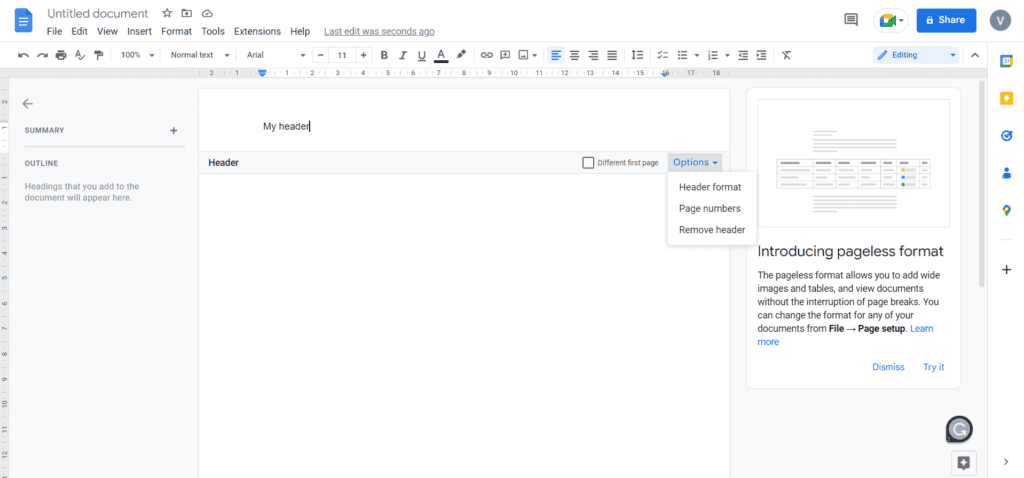Expand bulleted list style options

(697, 56)
